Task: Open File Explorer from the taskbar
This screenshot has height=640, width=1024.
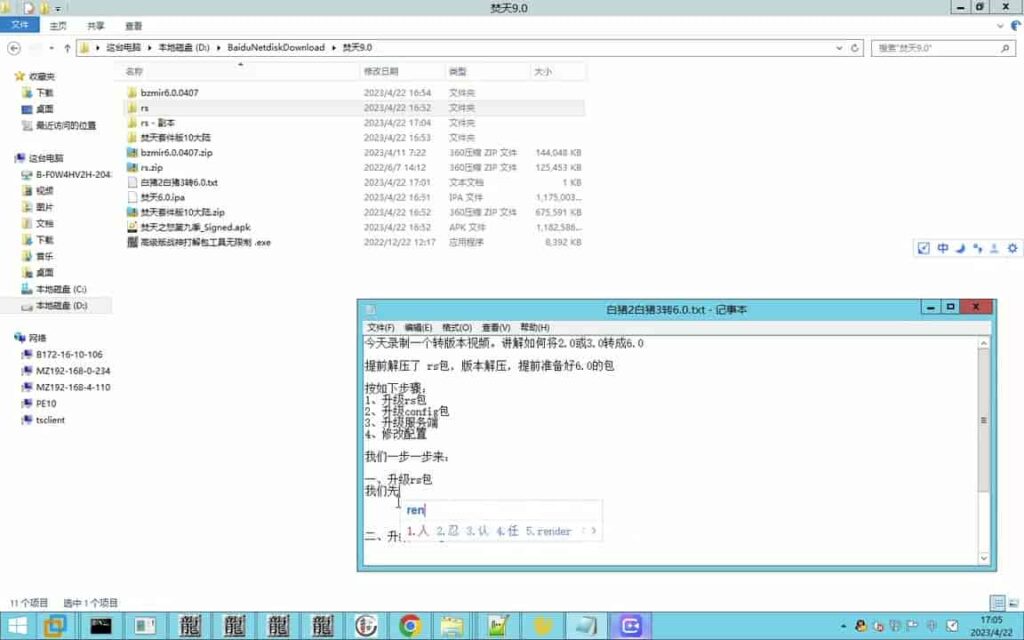Action: point(452,625)
